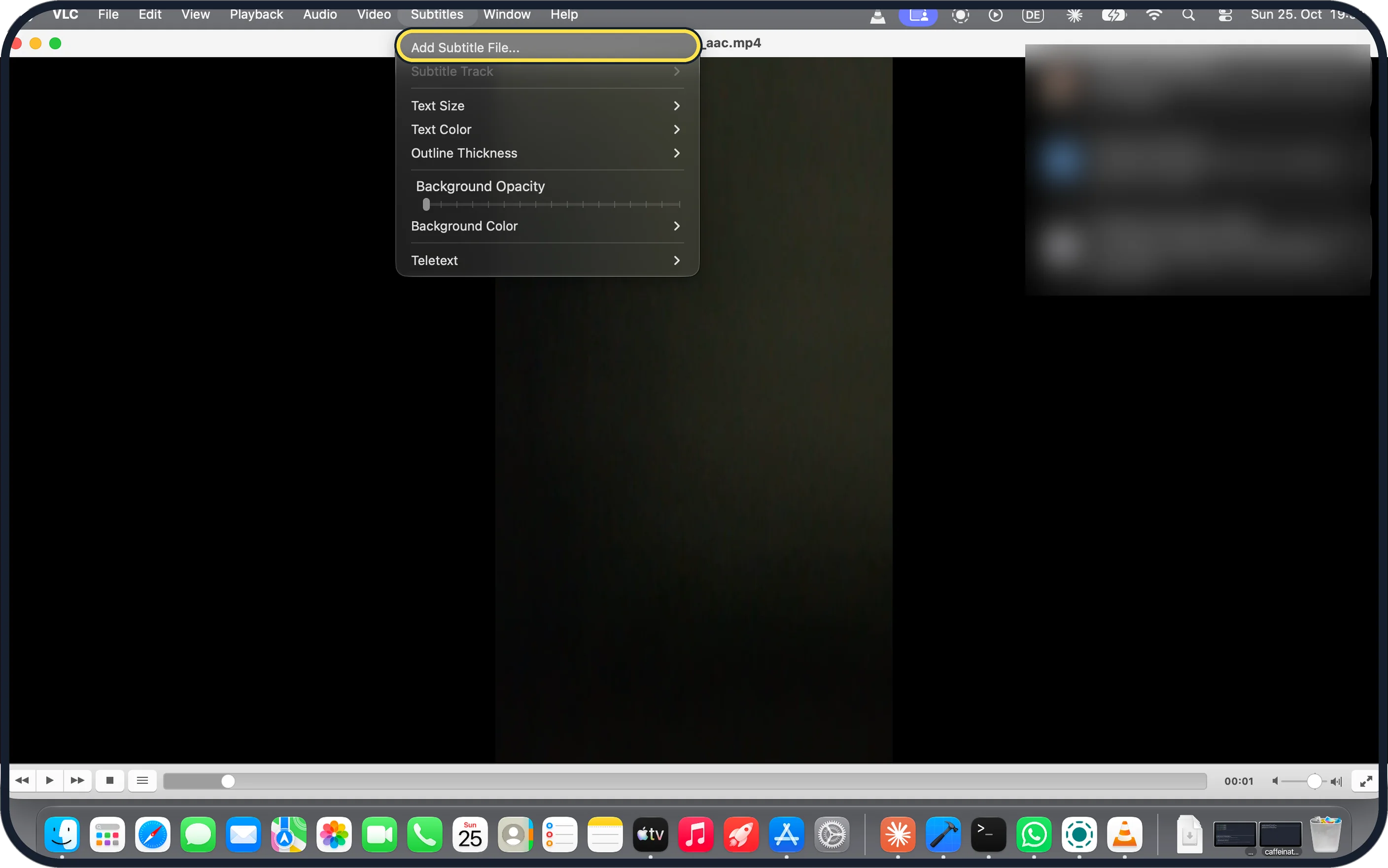Expand the Text Color submenu
This screenshot has height=868, width=1388.
click(x=547, y=130)
